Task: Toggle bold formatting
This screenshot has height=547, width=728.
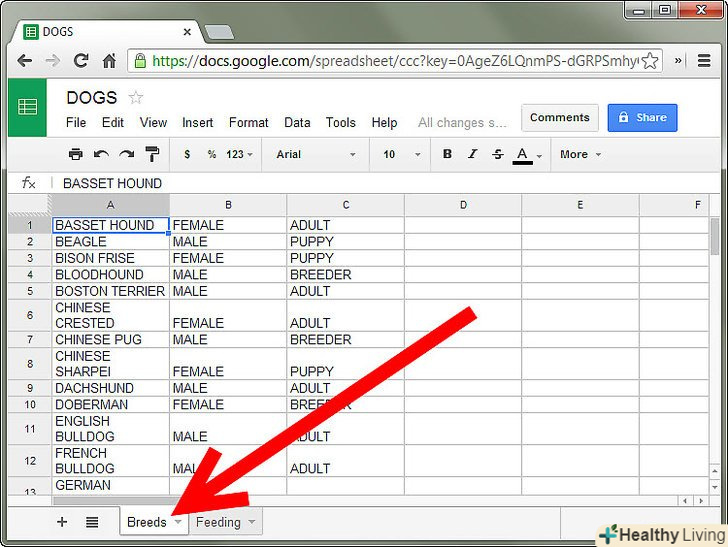Action: tap(447, 154)
